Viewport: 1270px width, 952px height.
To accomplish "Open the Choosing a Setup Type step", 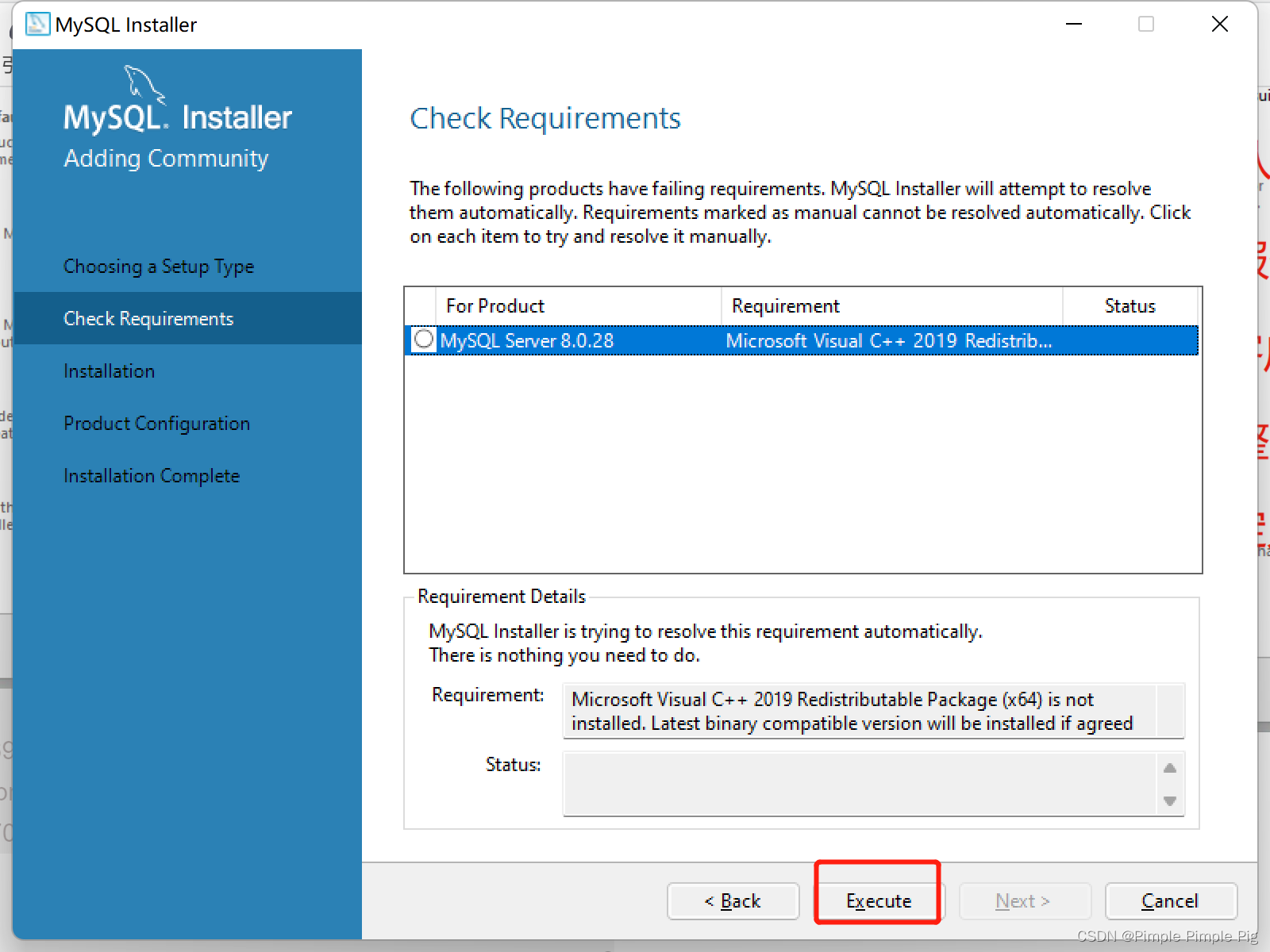I will 159,267.
